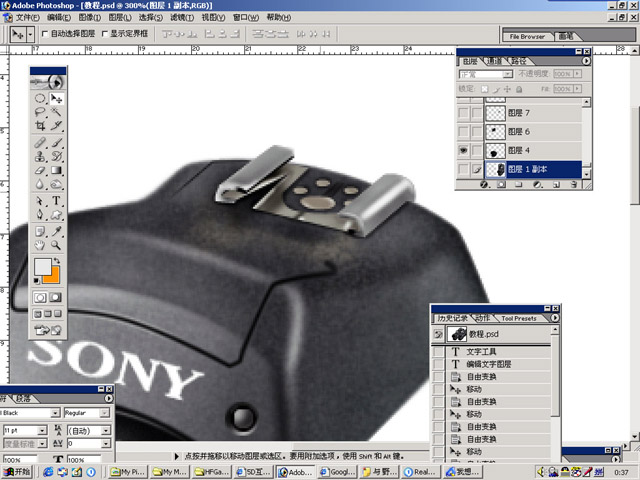The image size is (640, 480).
Task: Switch to the Tool Presets tab
Action: point(519,318)
